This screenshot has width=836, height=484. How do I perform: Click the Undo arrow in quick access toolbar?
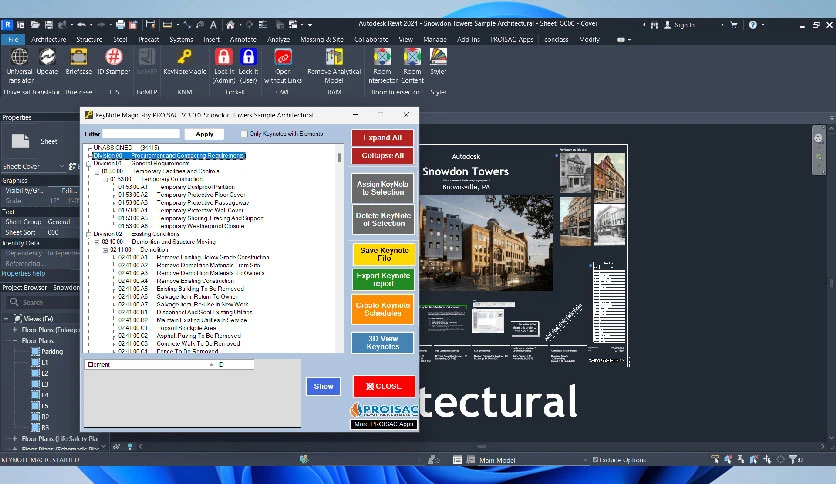pyautogui.click(x=82, y=25)
